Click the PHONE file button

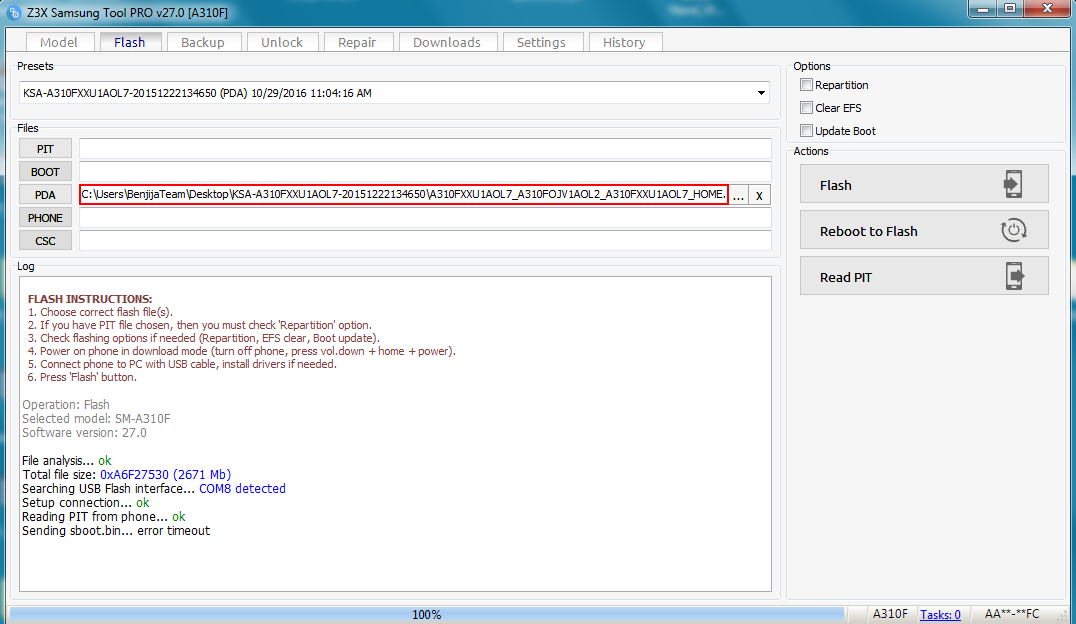click(x=45, y=218)
